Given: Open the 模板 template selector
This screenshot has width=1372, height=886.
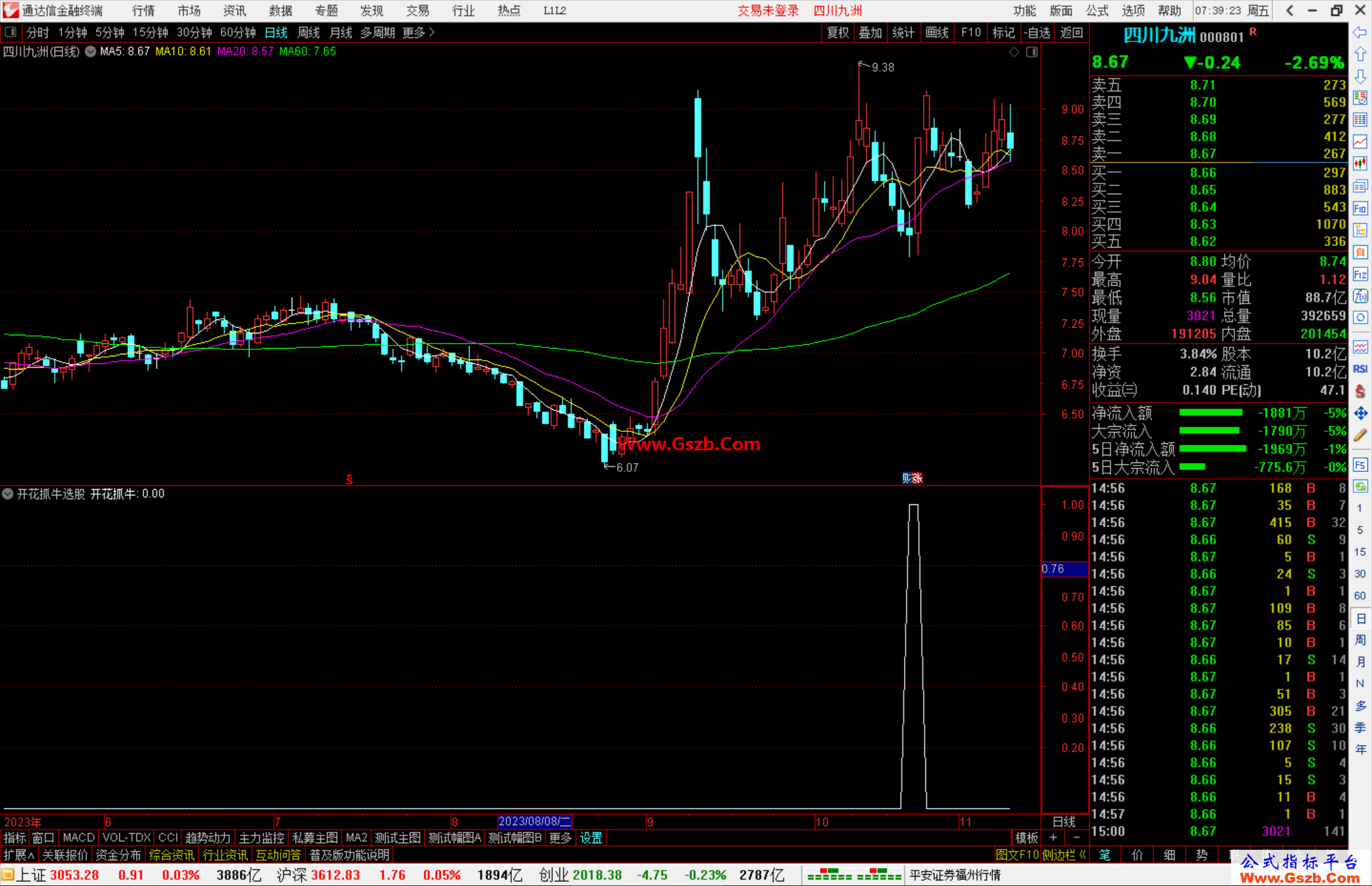Looking at the screenshot, I should 1026,838.
